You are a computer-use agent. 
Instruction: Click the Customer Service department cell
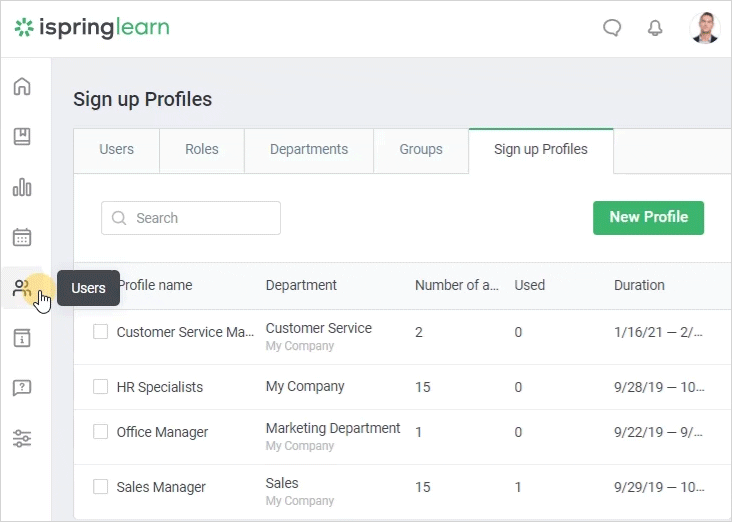[319, 328]
